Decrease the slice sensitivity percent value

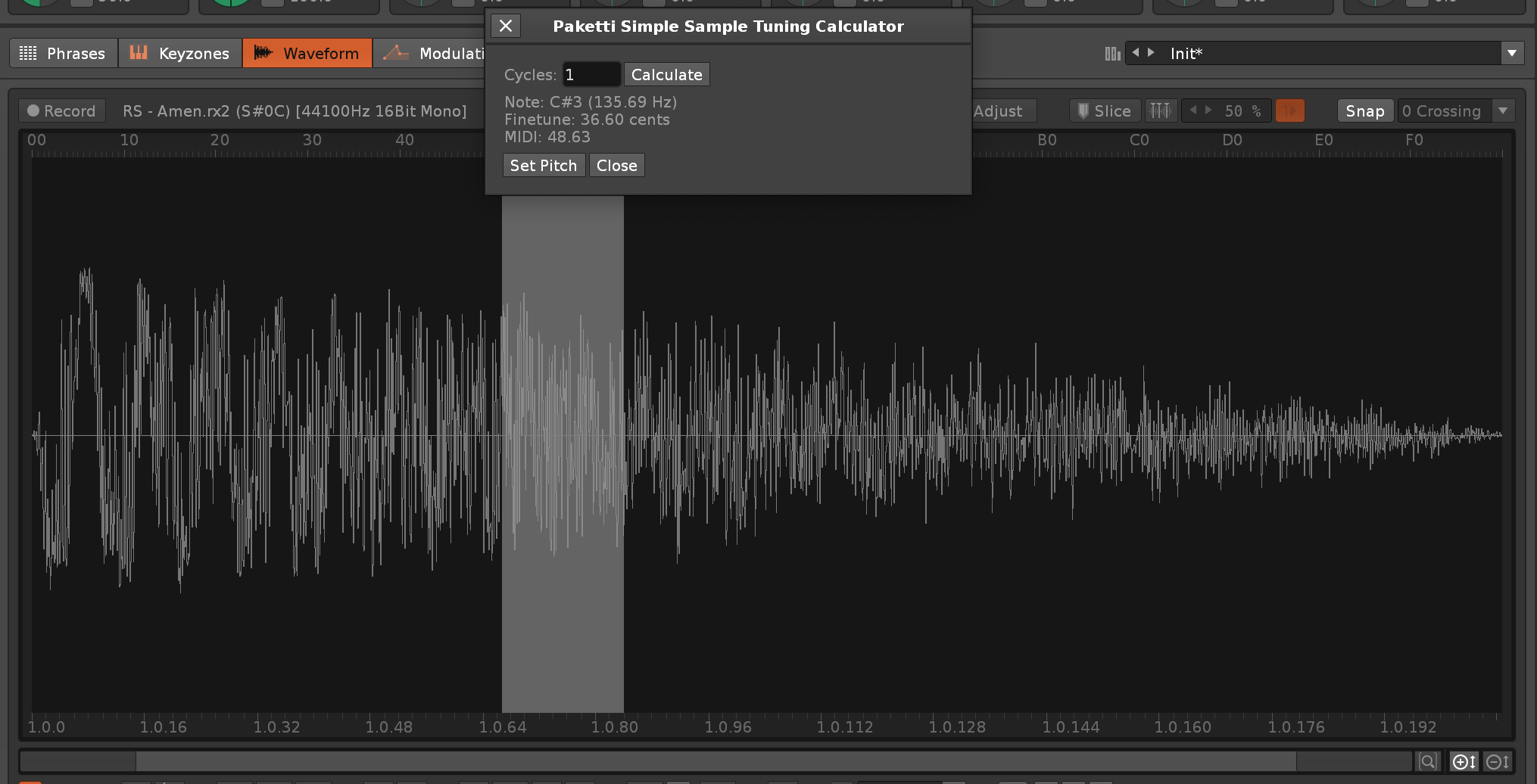[x=1193, y=111]
